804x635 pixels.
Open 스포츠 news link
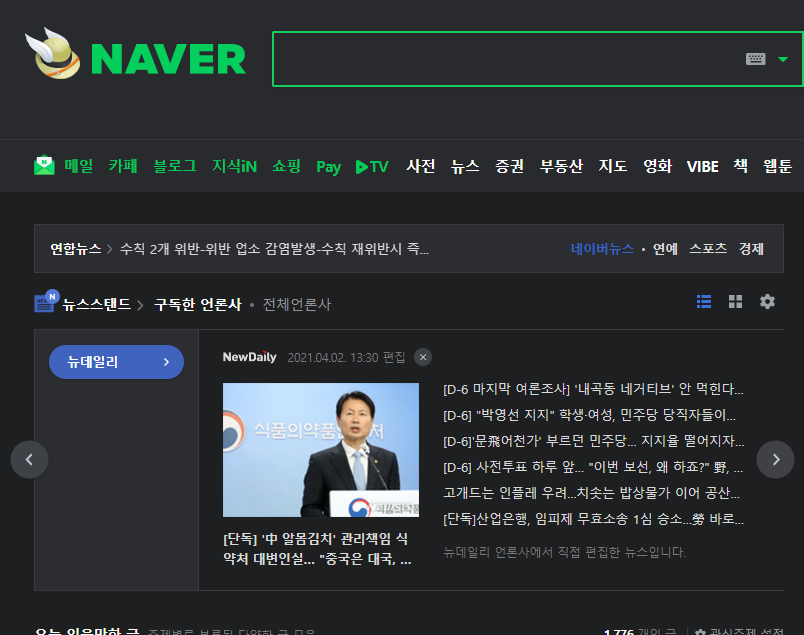pos(708,249)
